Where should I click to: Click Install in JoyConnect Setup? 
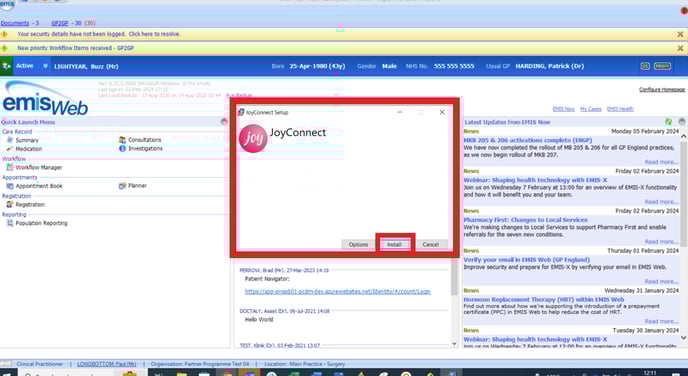click(x=394, y=244)
